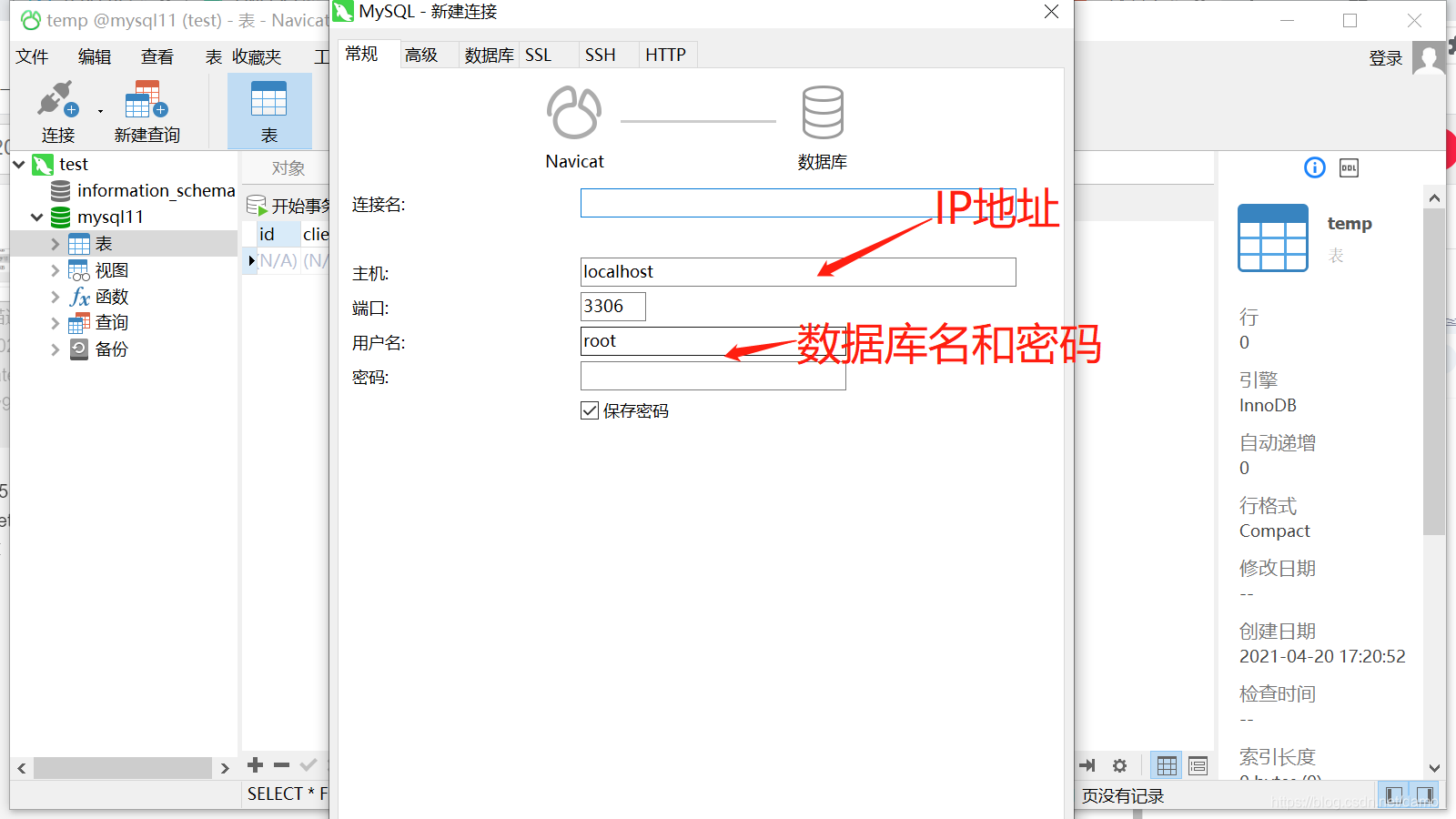Toggle the left pane layout button
This screenshot has height=819, width=1456.
1393,795
